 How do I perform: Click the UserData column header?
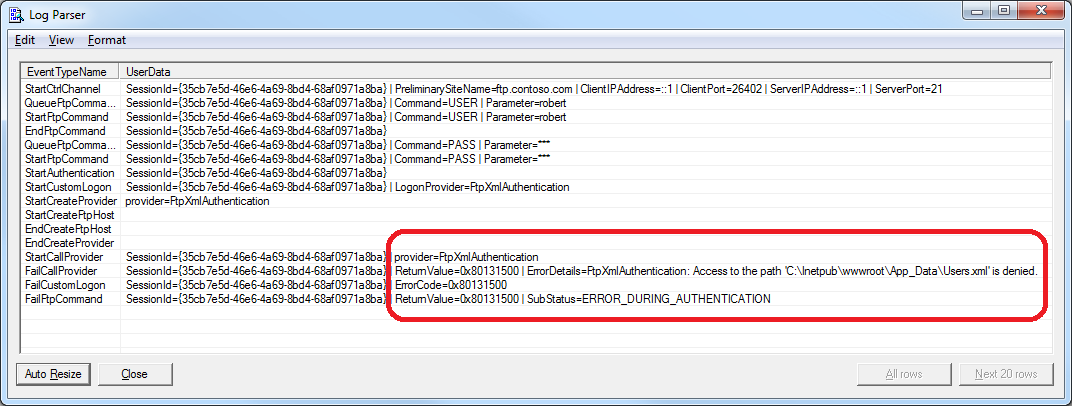click(148, 72)
